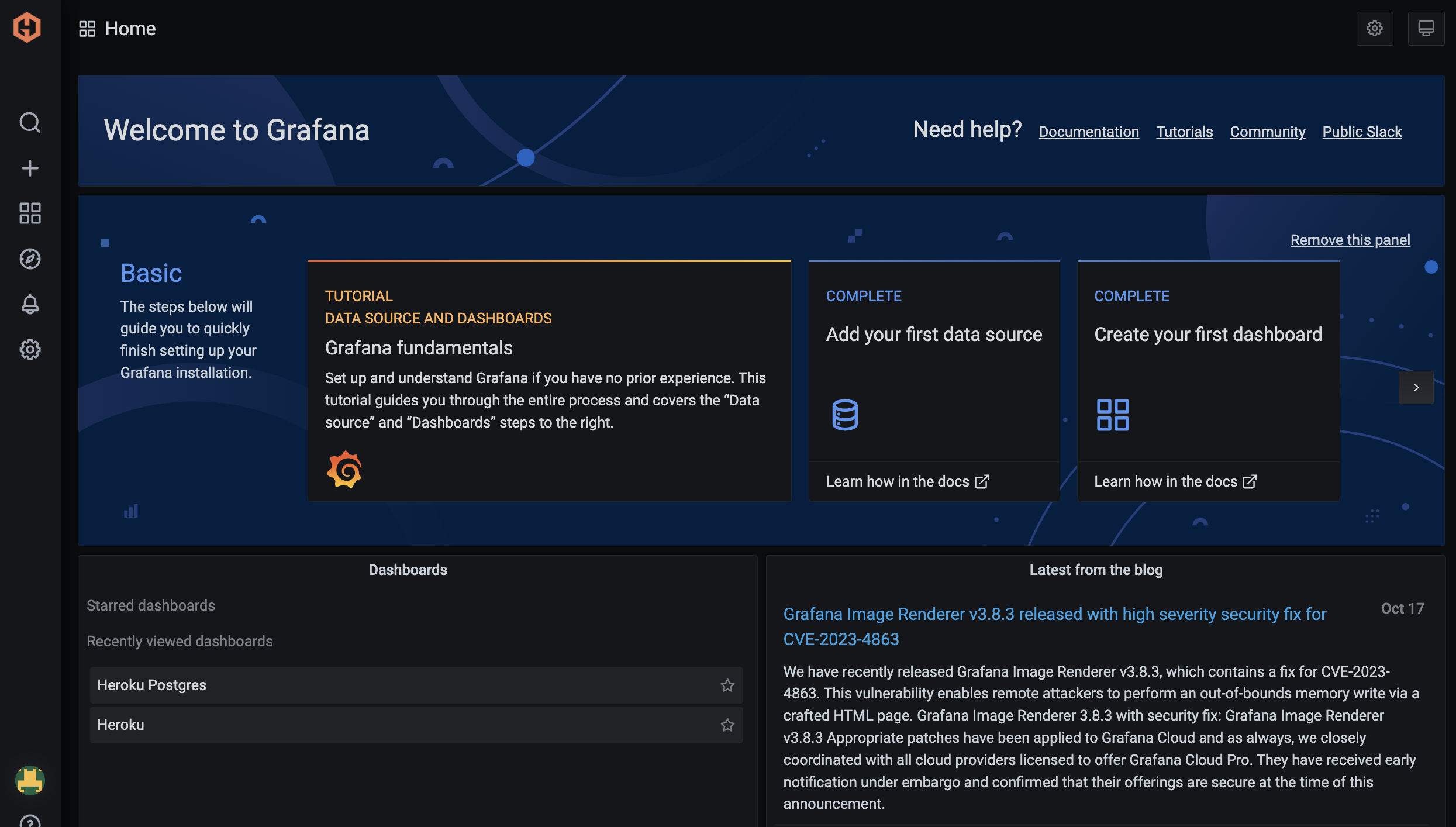Image resolution: width=1456 pixels, height=827 pixels.
Task: Open the Tutorials link
Action: (1185, 132)
